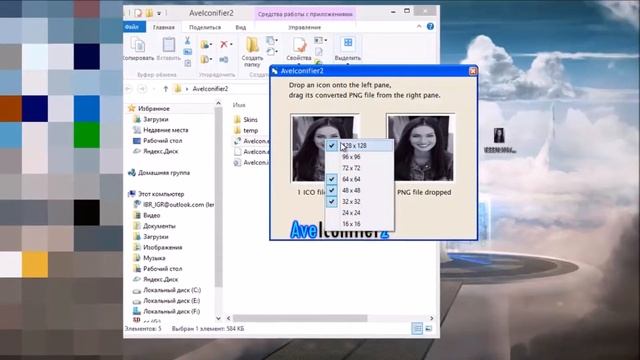Click the Создать папку new folder icon

[x=252, y=44]
